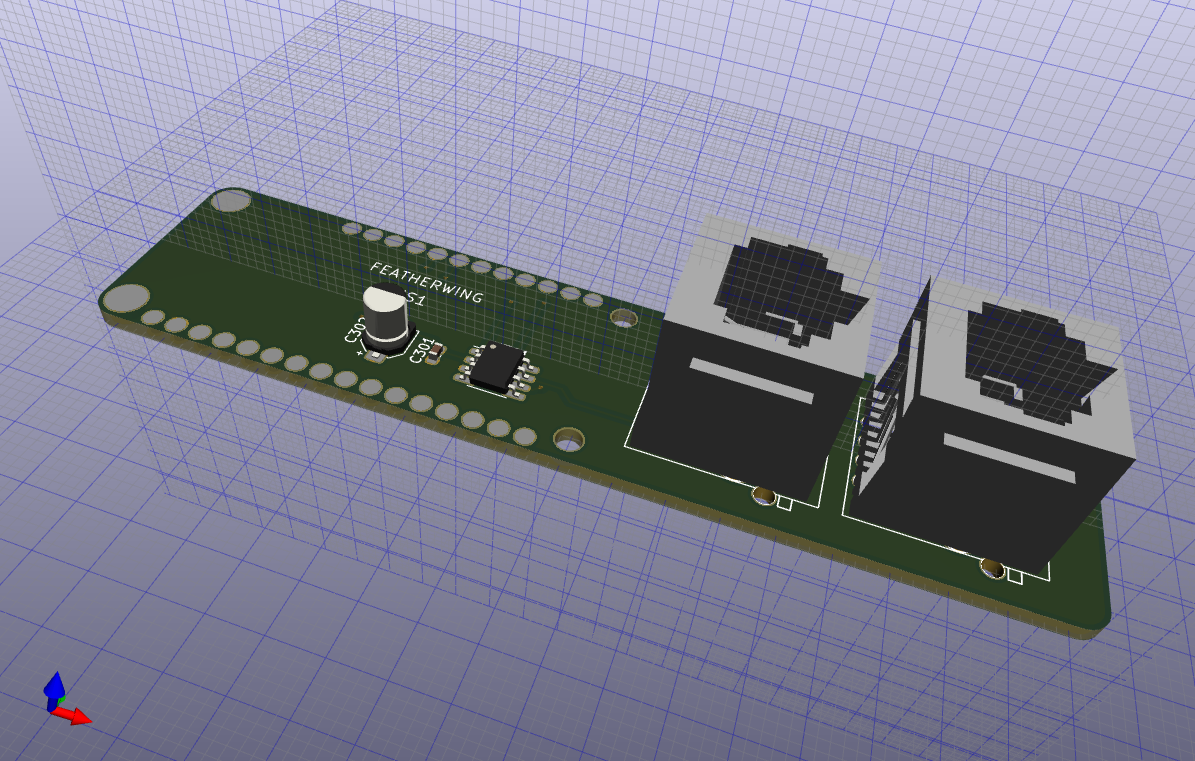The height and width of the screenshot is (761, 1195).
Task: Click the plated mounting hole beside FEATHERWING header row
Action: click(x=623, y=318)
